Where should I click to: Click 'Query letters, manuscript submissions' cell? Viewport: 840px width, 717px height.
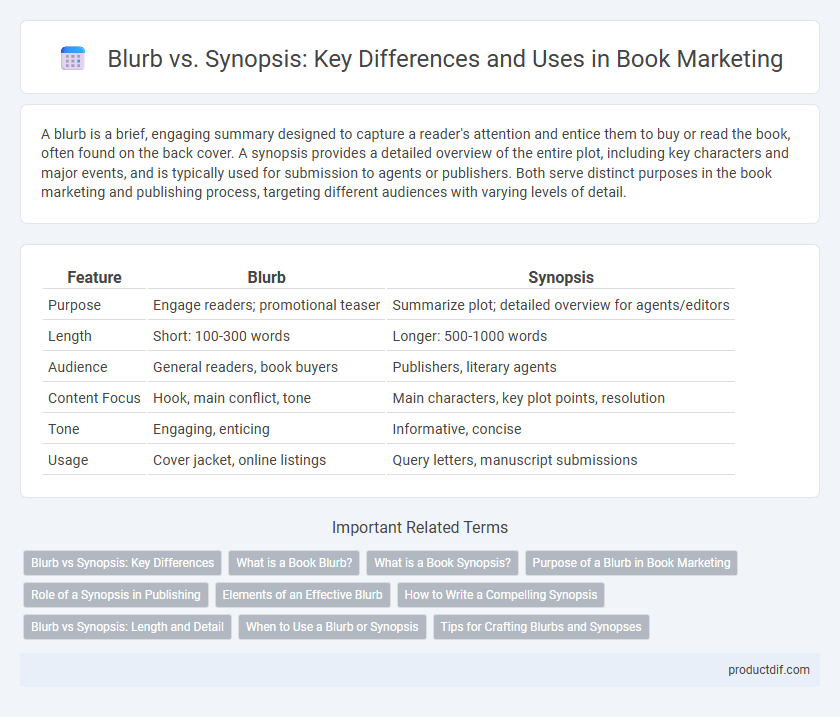coord(561,460)
